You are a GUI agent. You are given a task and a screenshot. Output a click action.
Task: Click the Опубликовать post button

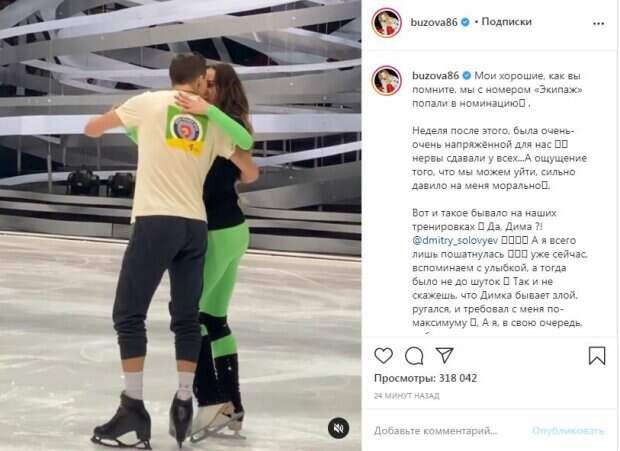(568, 431)
